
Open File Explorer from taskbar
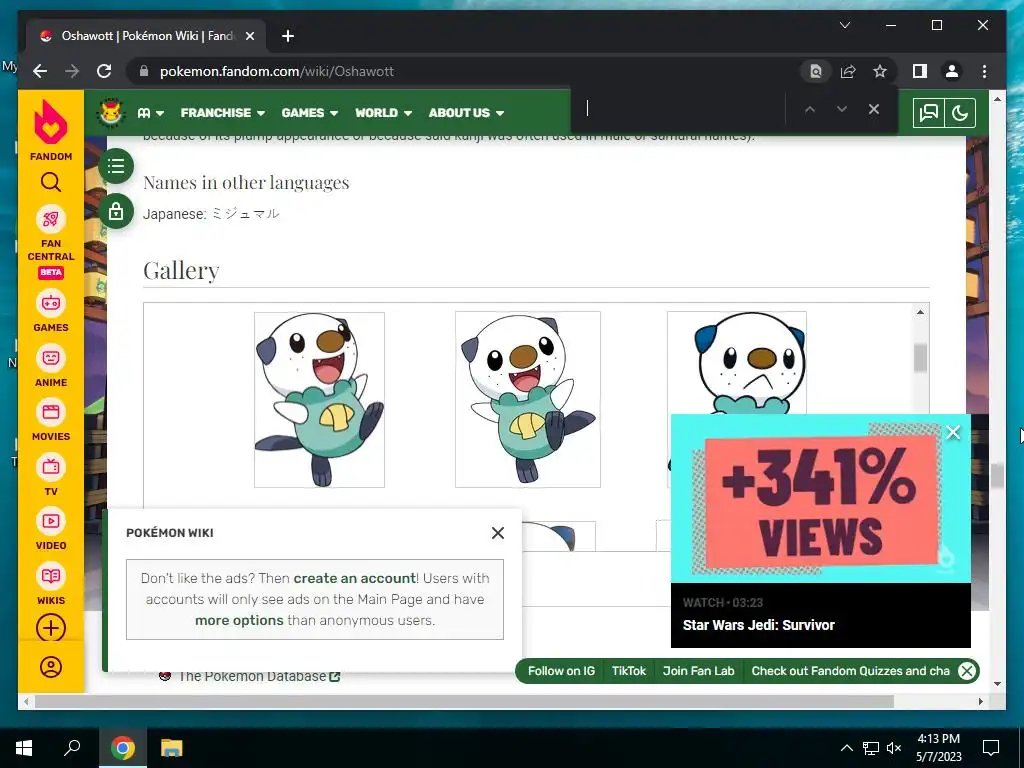click(x=172, y=748)
